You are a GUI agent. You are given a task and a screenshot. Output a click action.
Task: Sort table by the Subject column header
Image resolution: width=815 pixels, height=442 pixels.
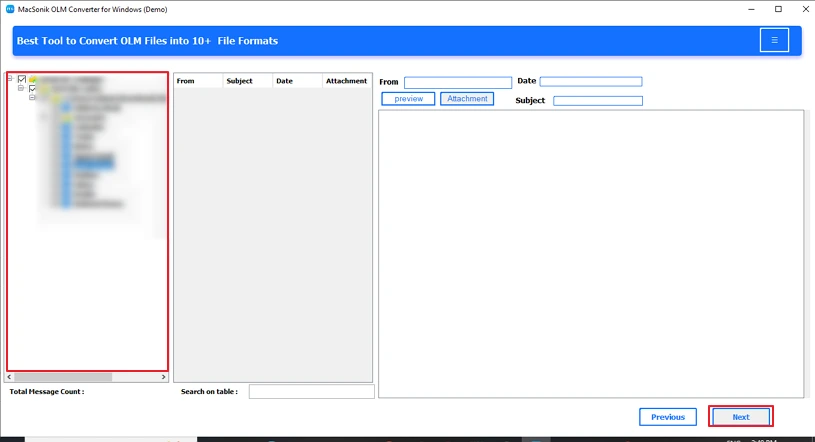(x=247, y=81)
